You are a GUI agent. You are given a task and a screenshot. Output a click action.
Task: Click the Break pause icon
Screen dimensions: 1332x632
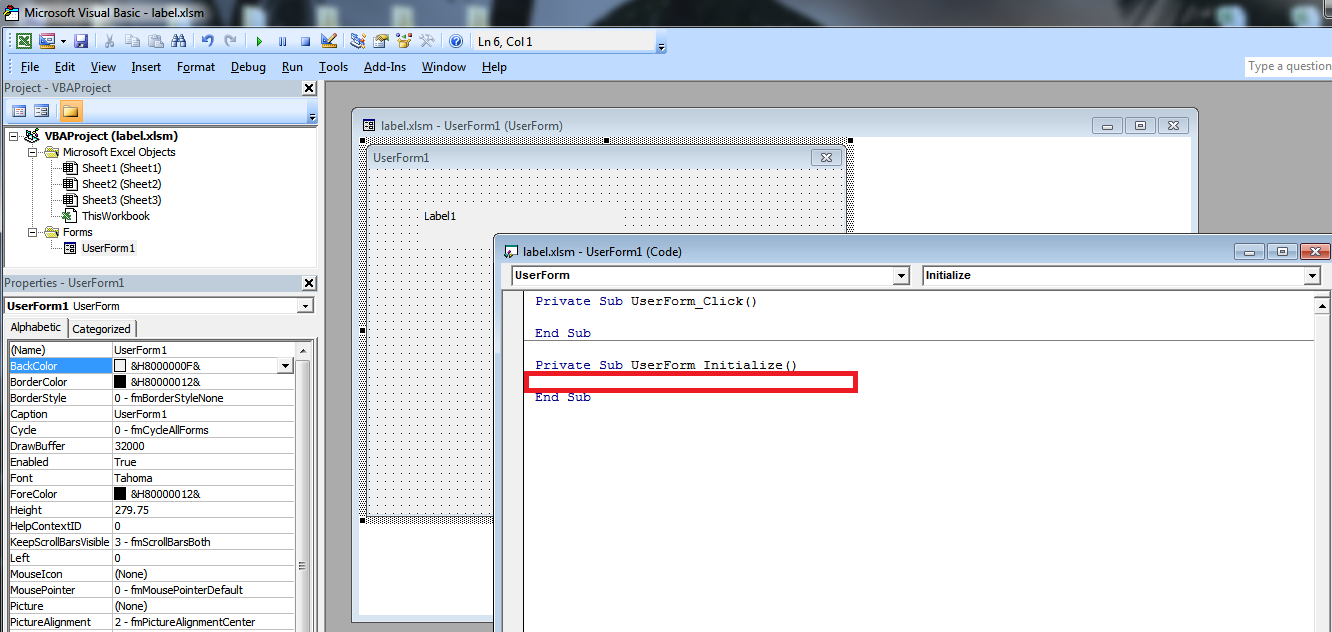pos(282,41)
